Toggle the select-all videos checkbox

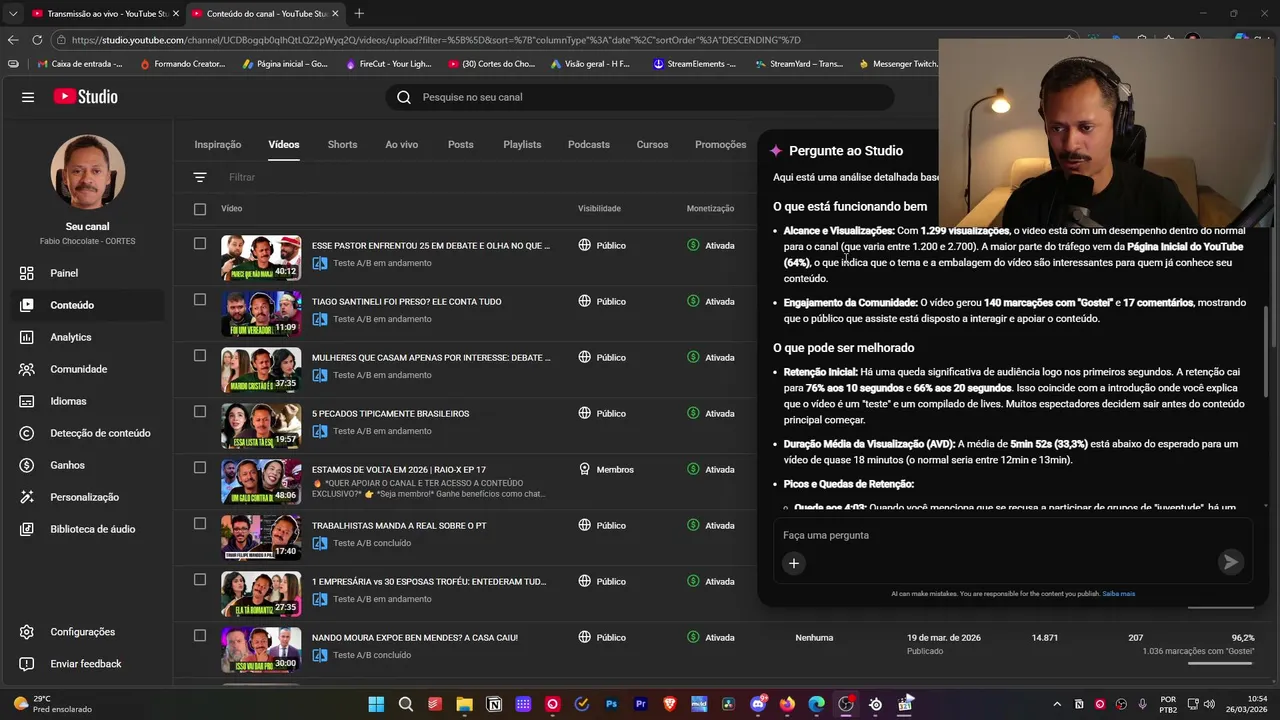(x=200, y=209)
